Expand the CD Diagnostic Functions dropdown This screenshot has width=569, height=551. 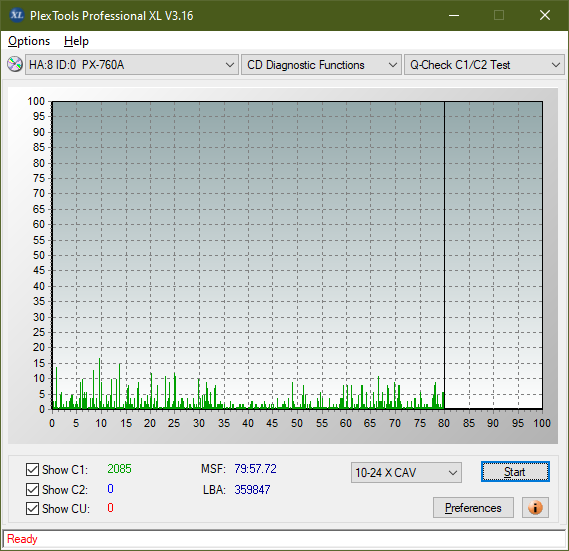point(321,65)
